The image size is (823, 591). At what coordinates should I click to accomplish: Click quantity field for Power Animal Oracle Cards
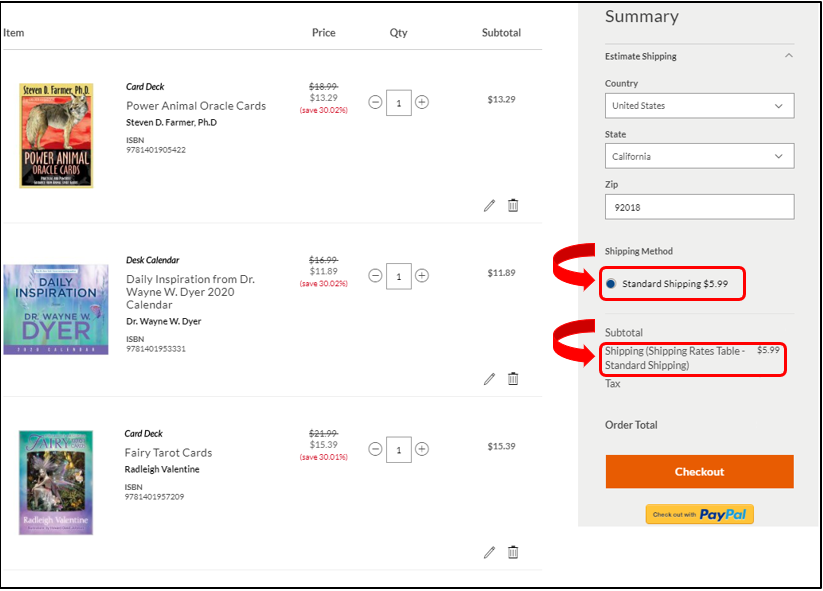coord(398,103)
